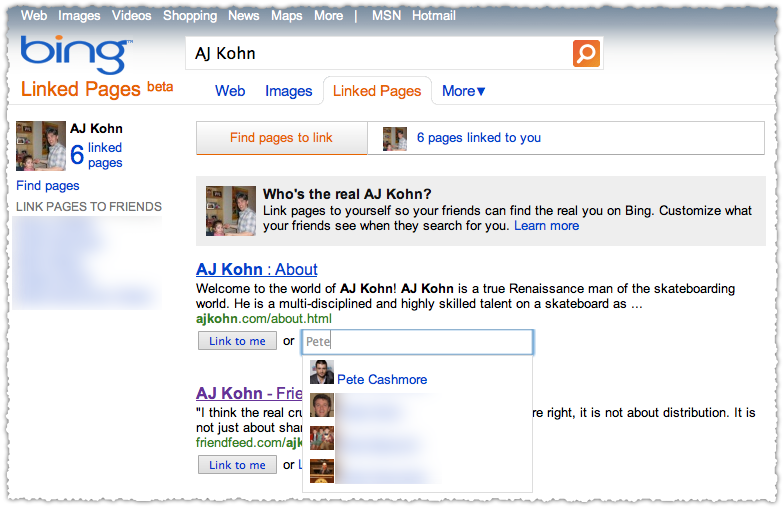Choose the fourth avatar in friend suggestions
Image resolution: width=784 pixels, height=507 pixels.
pyautogui.click(x=322, y=471)
